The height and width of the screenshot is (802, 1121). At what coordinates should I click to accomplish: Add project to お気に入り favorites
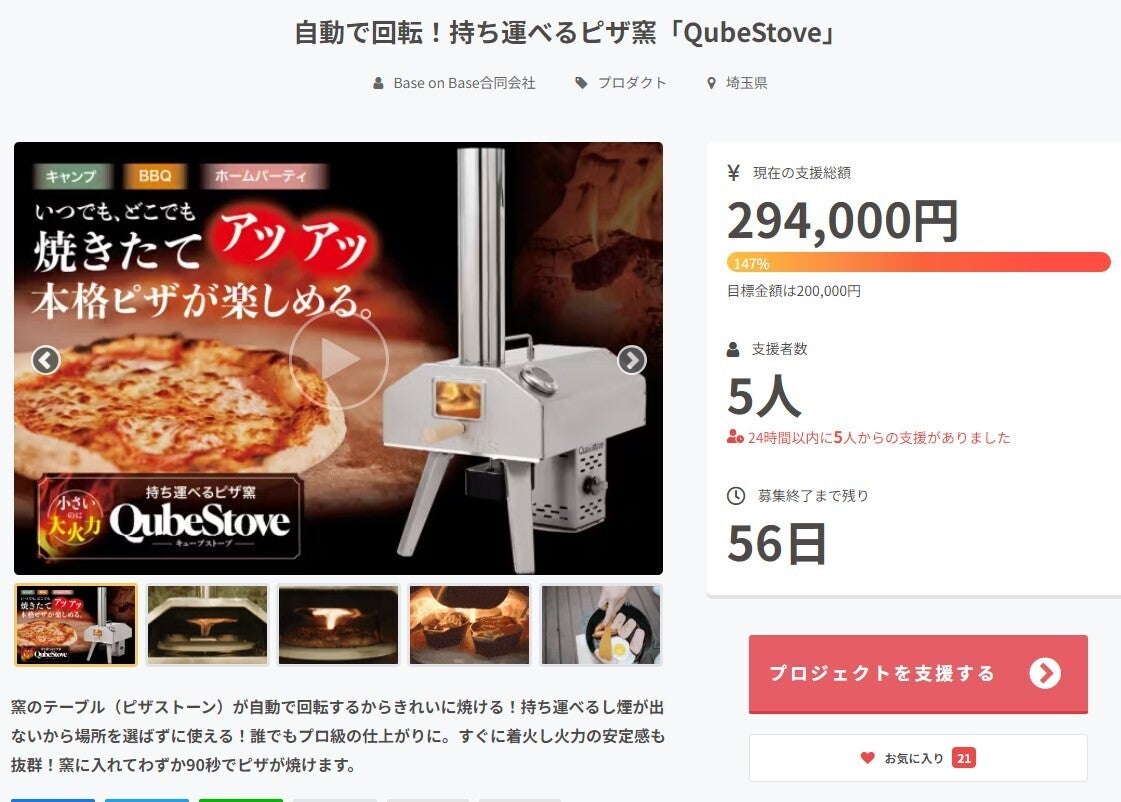point(918,758)
